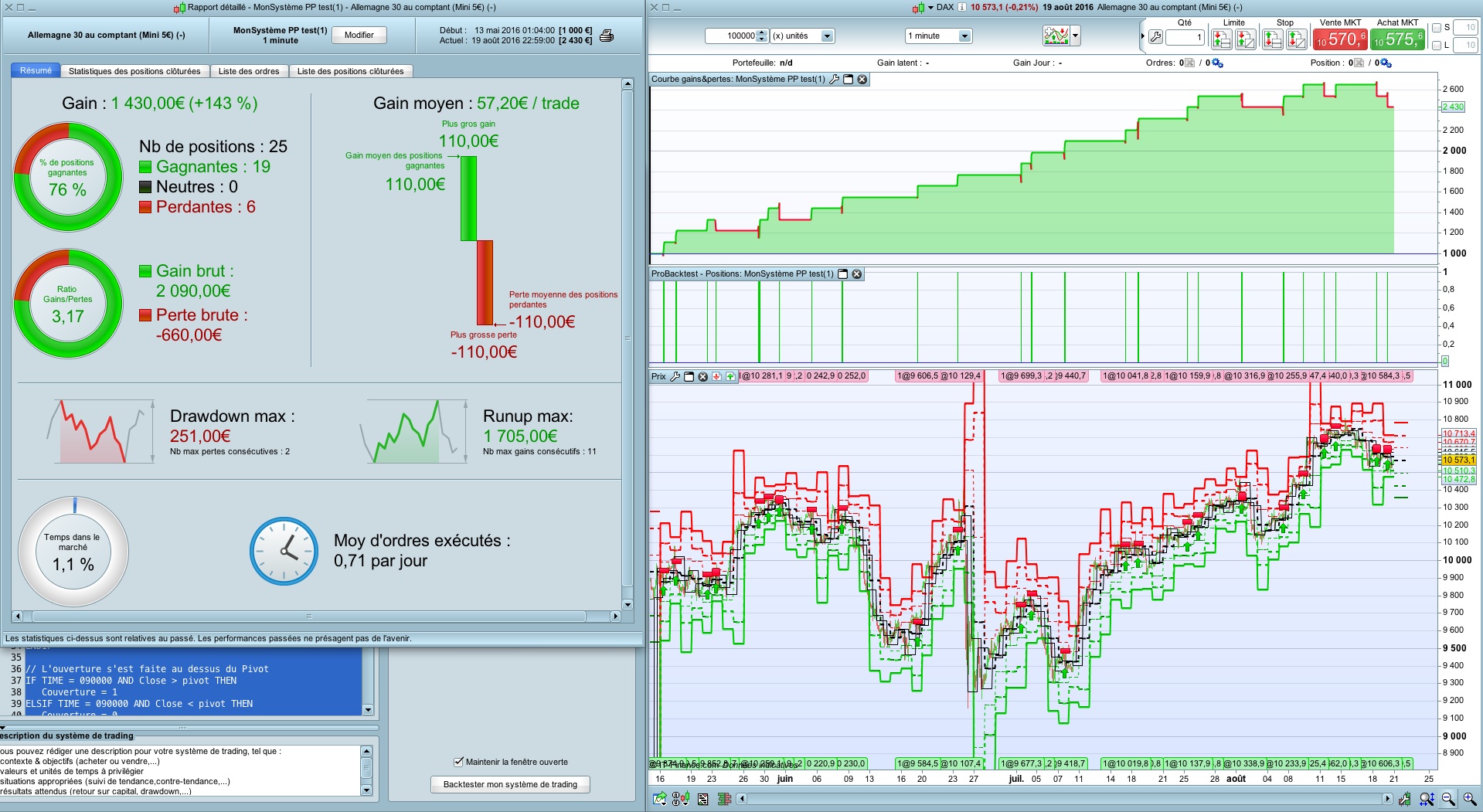Open trading settings wrench next to Qté

[x=1155, y=36]
